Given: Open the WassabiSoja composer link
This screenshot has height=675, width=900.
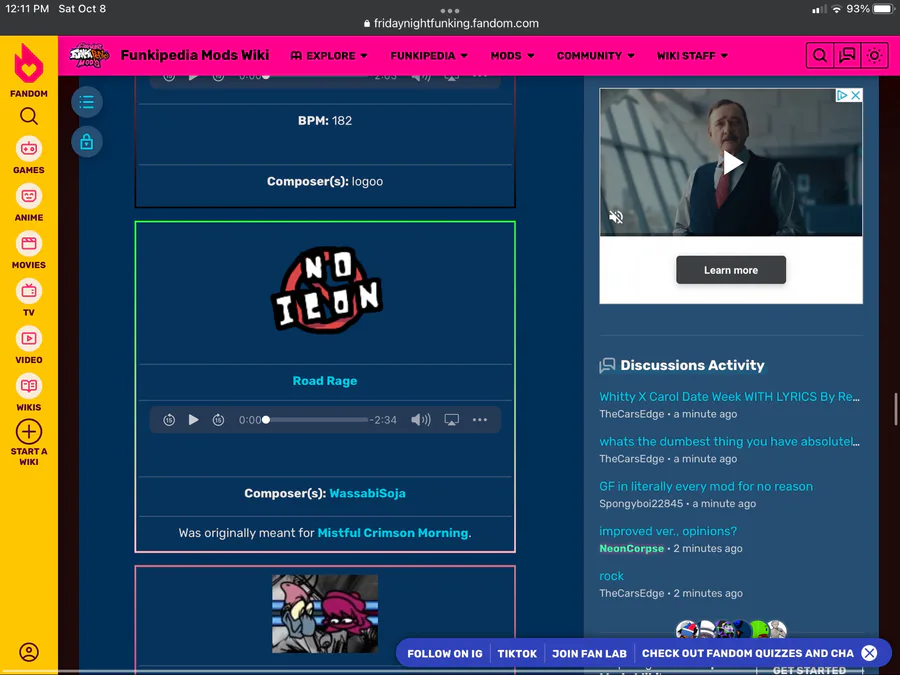Looking at the screenshot, I should coord(367,493).
